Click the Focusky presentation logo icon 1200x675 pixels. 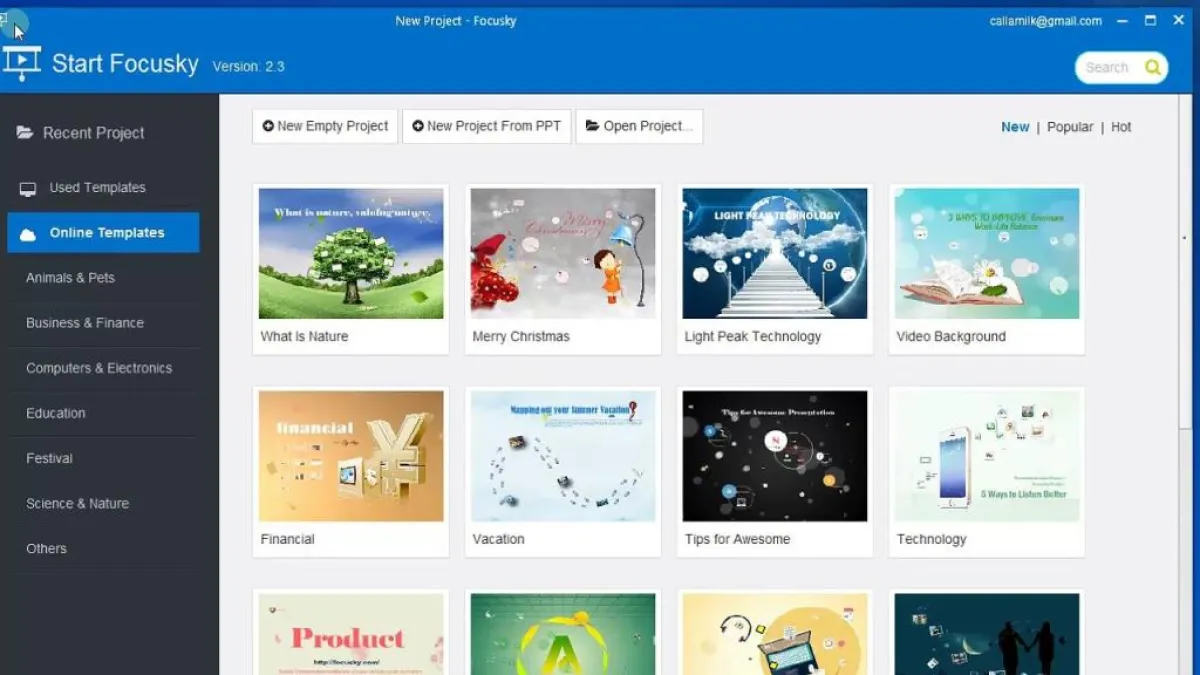[22, 63]
